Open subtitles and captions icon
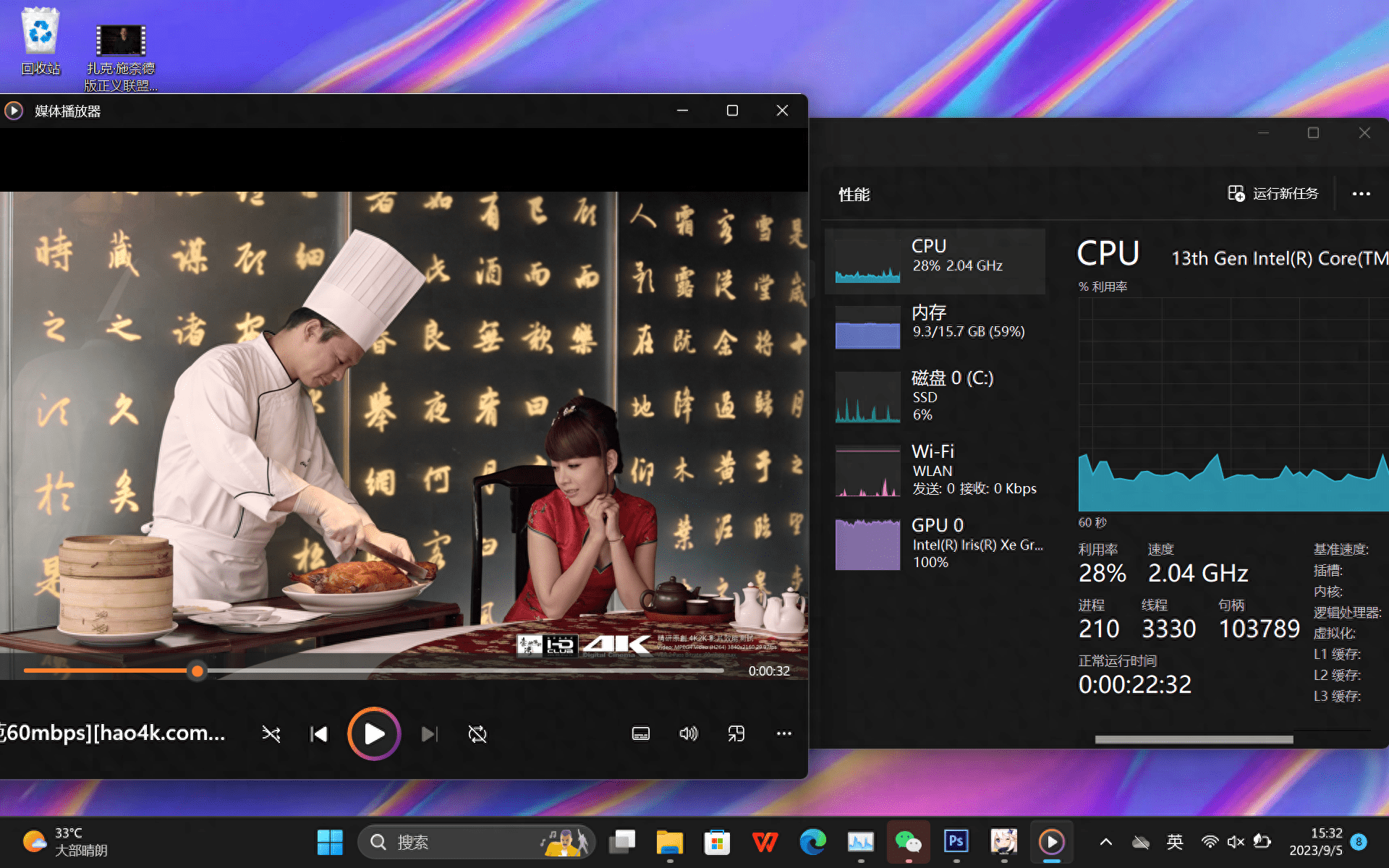This screenshot has height=868, width=1389. [641, 734]
